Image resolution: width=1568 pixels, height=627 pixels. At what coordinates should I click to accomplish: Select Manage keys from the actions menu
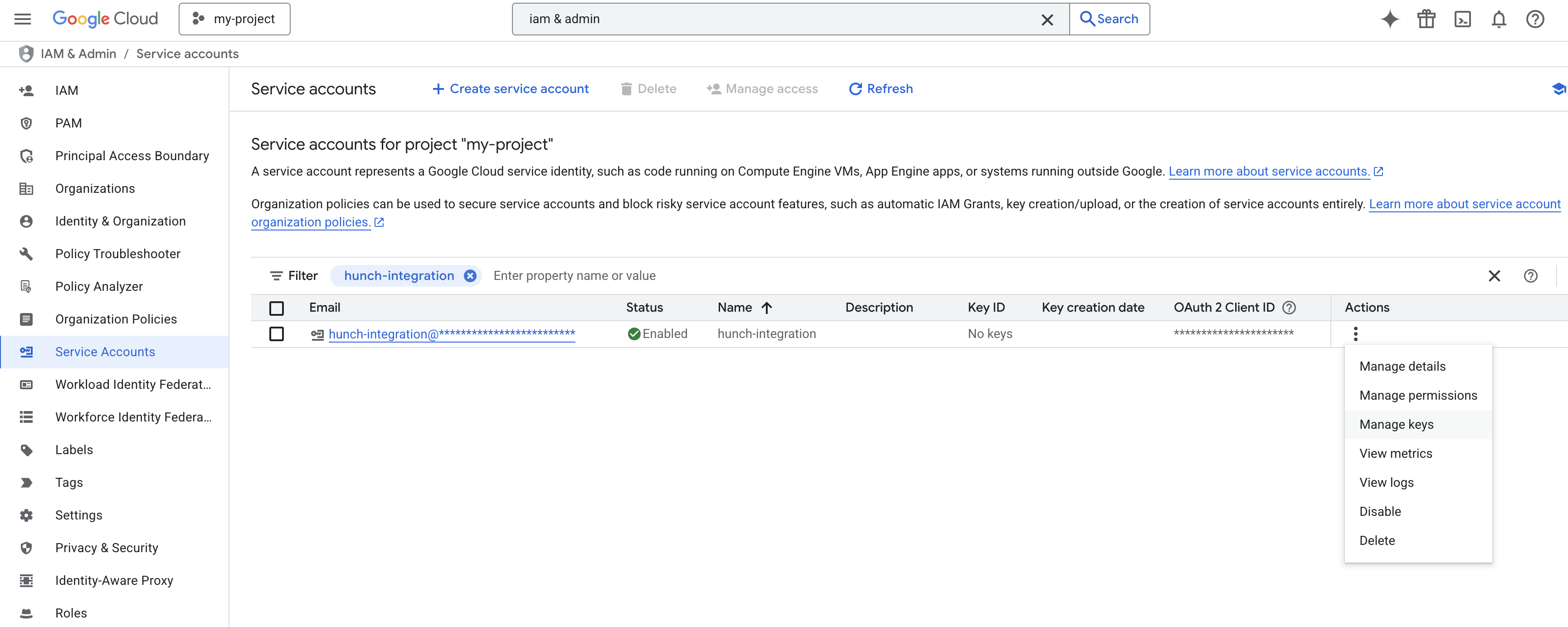pyautogui.click(x=1397, y=424)
